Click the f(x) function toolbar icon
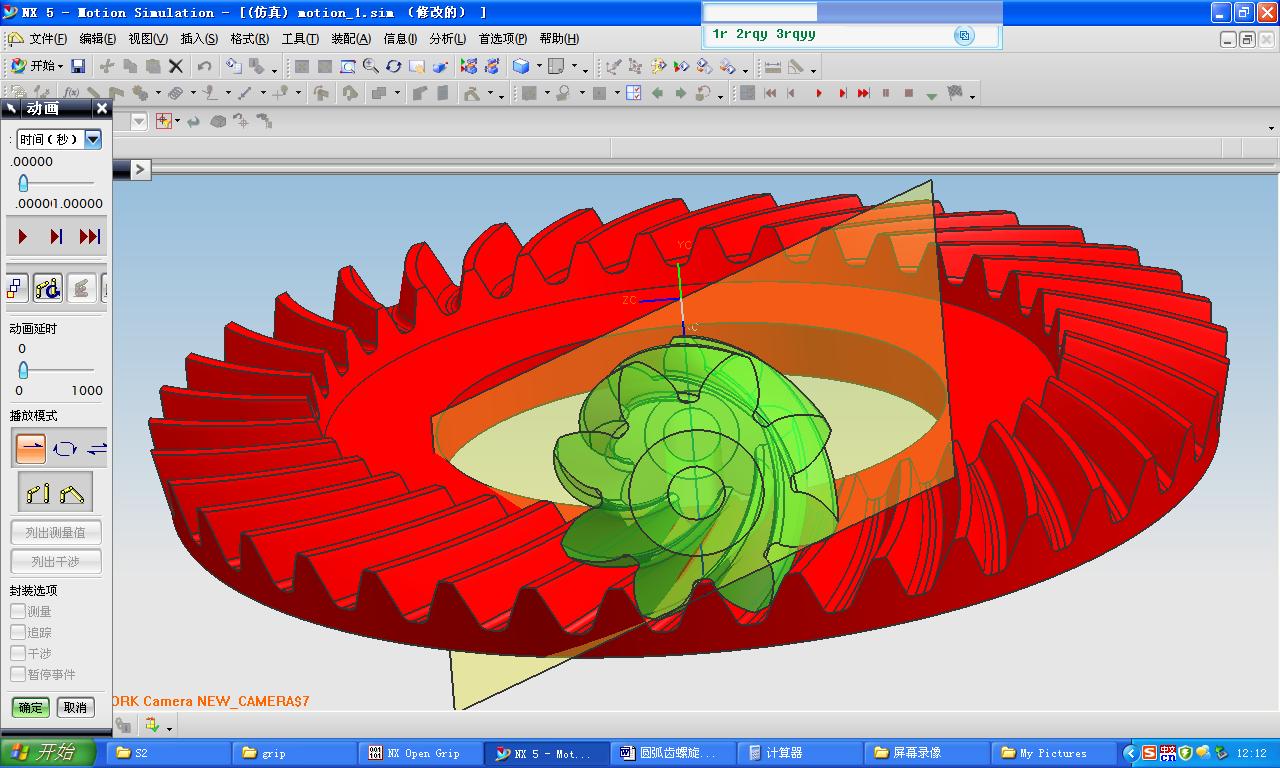Screen dimensions: 1280x768 click(x=71, y=93)
